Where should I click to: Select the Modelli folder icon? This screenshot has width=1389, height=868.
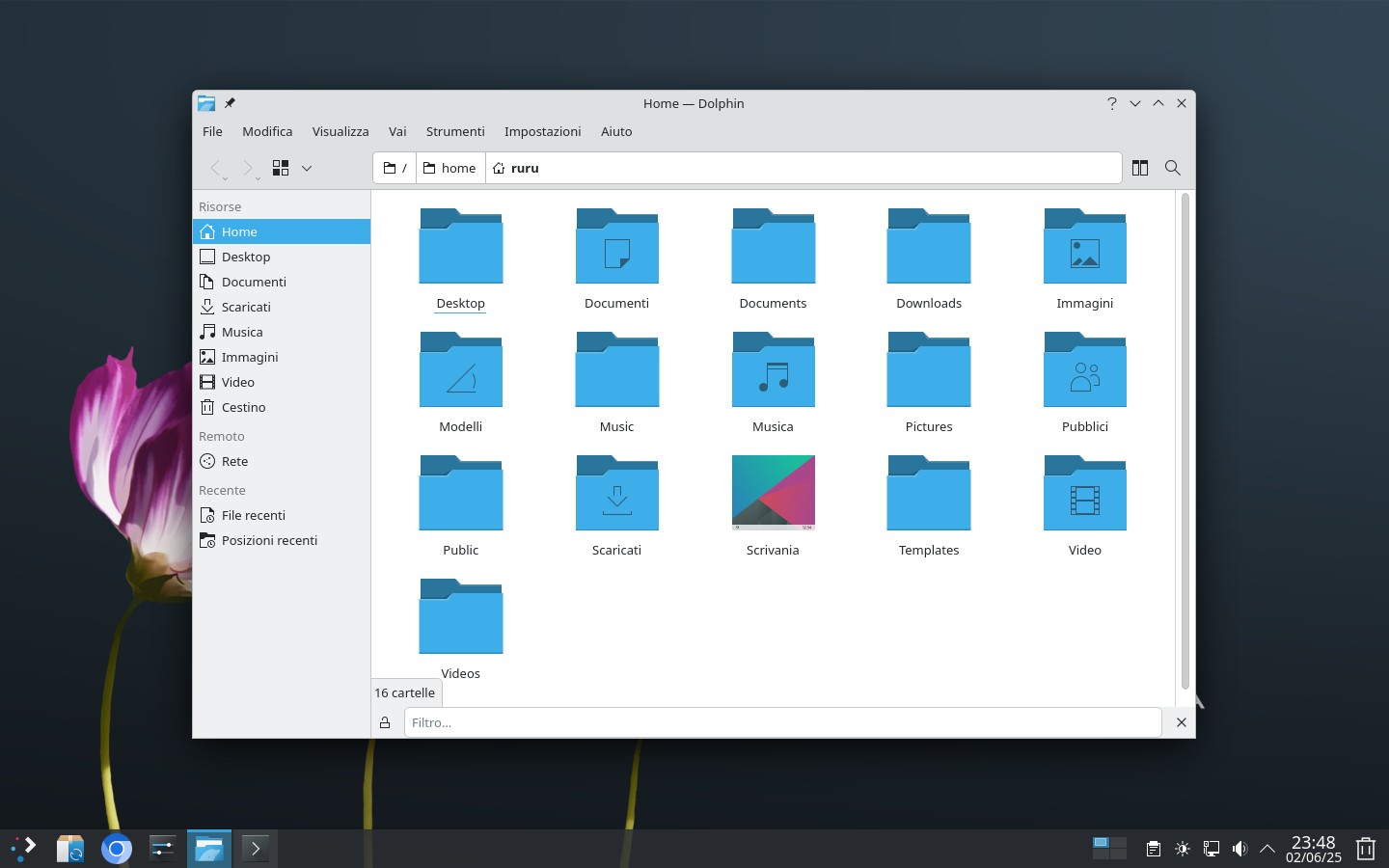pos(461,370)
